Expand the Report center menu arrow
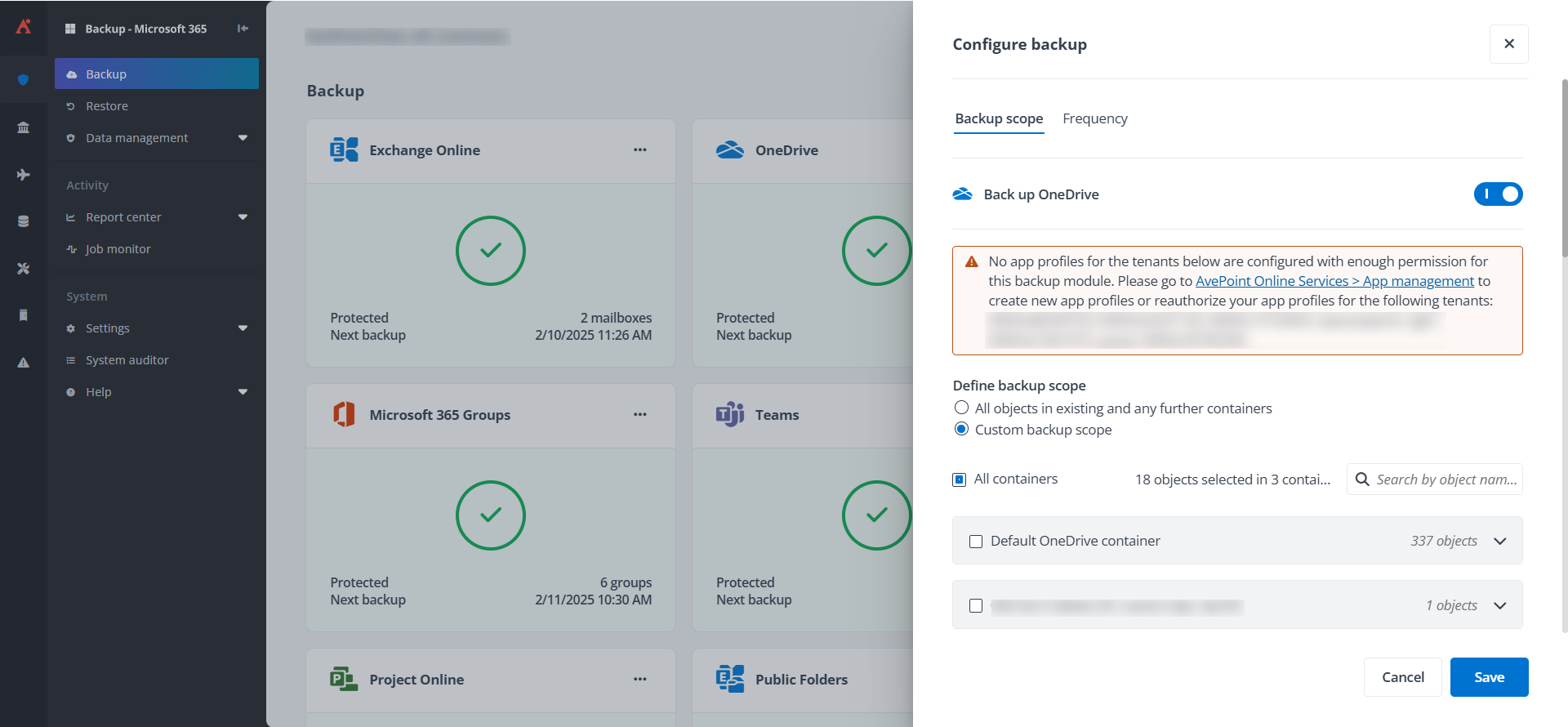This screenshot has height=727, width=1568. click(x=243, y=217)
